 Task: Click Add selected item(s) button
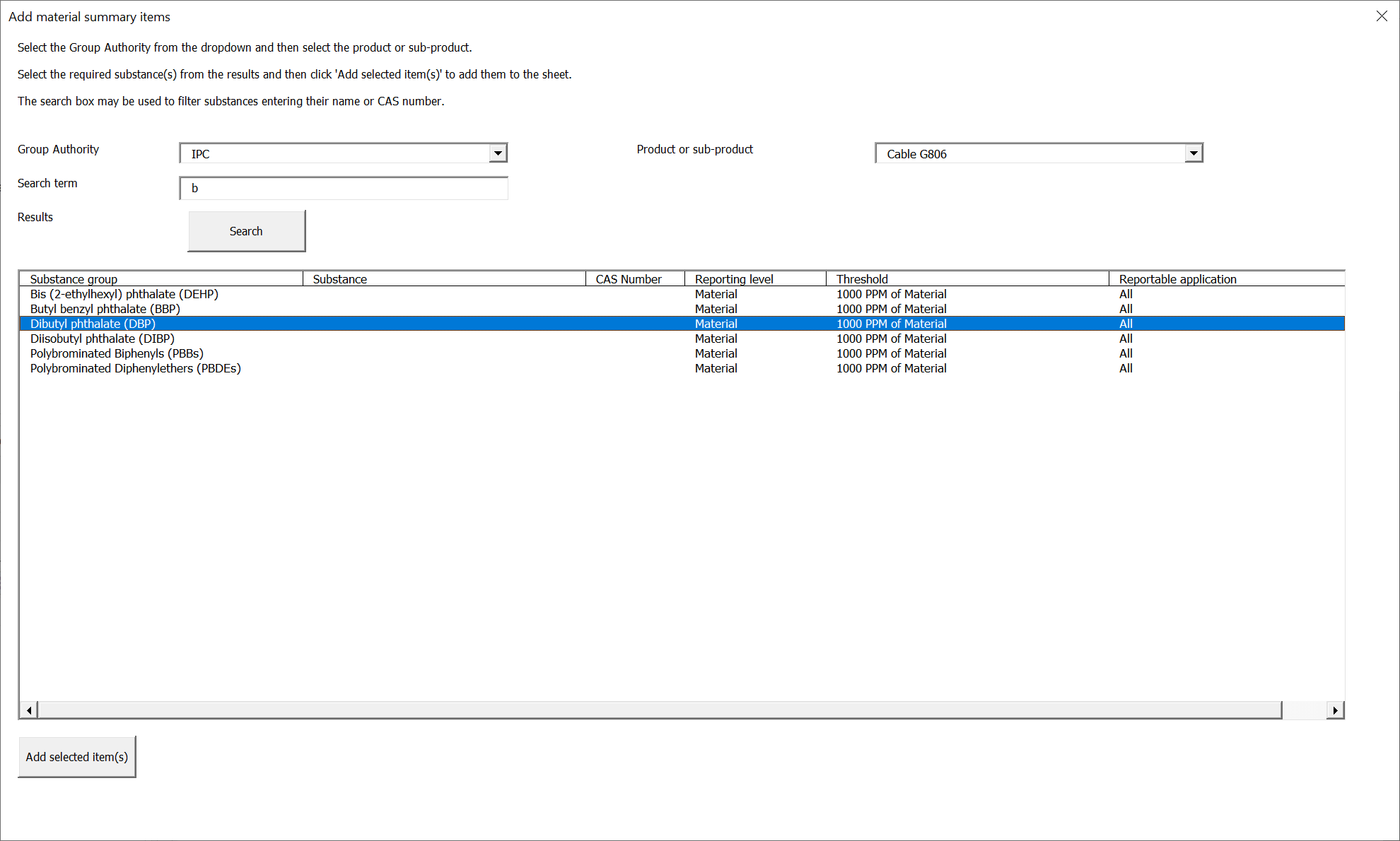[x=77, y=757]
